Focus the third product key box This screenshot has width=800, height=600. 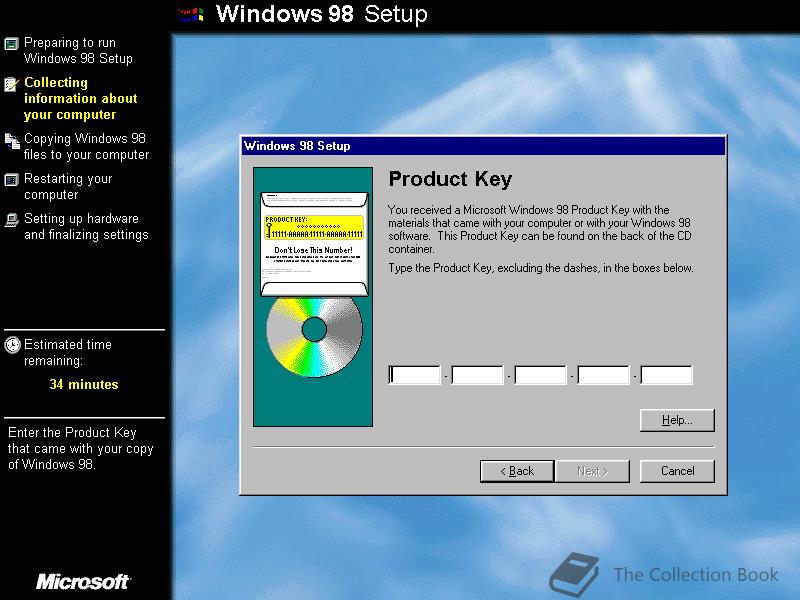[540, 375]
